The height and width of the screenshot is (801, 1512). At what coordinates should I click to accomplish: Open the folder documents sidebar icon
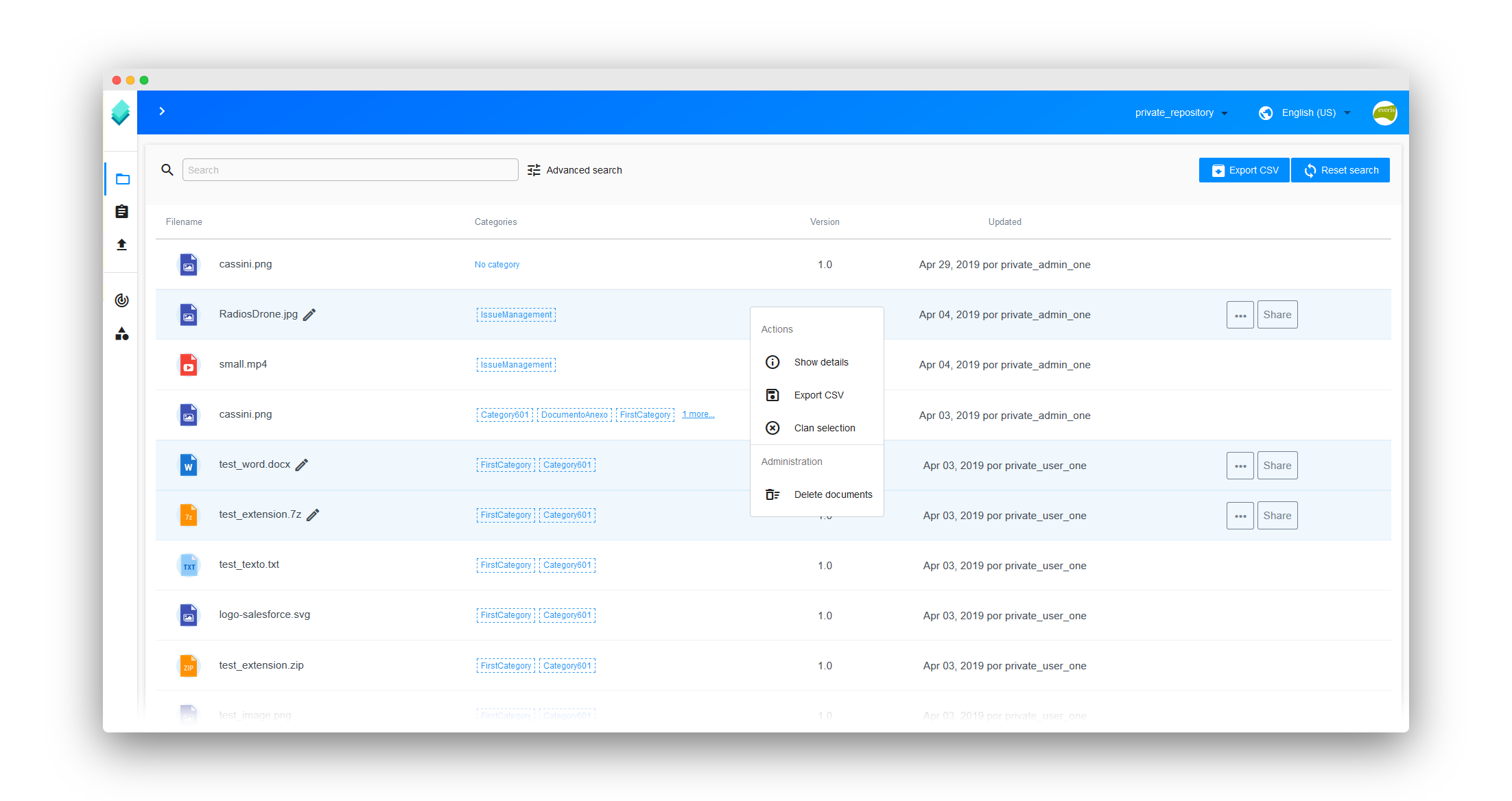123,179
